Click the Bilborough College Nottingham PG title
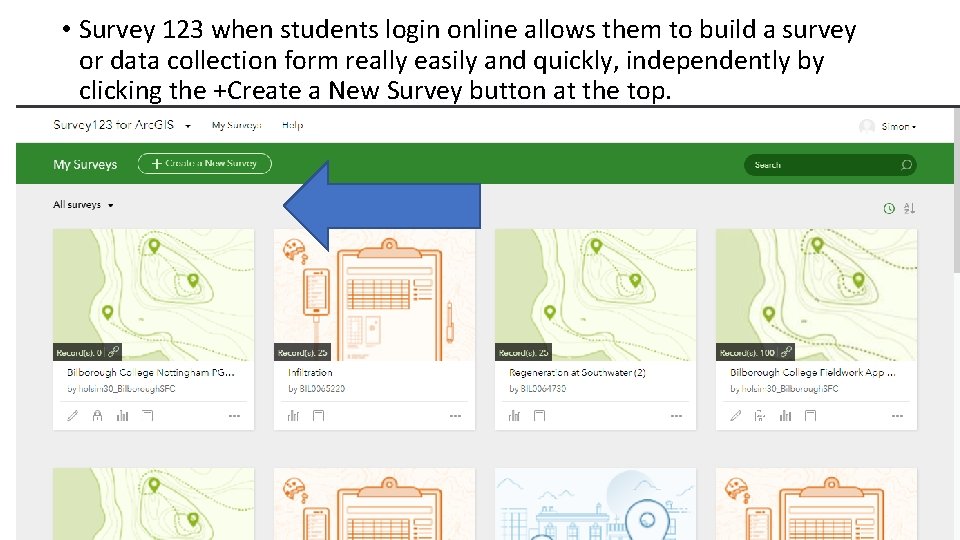The height and width of the screenshot is (540, 960). 151,372
